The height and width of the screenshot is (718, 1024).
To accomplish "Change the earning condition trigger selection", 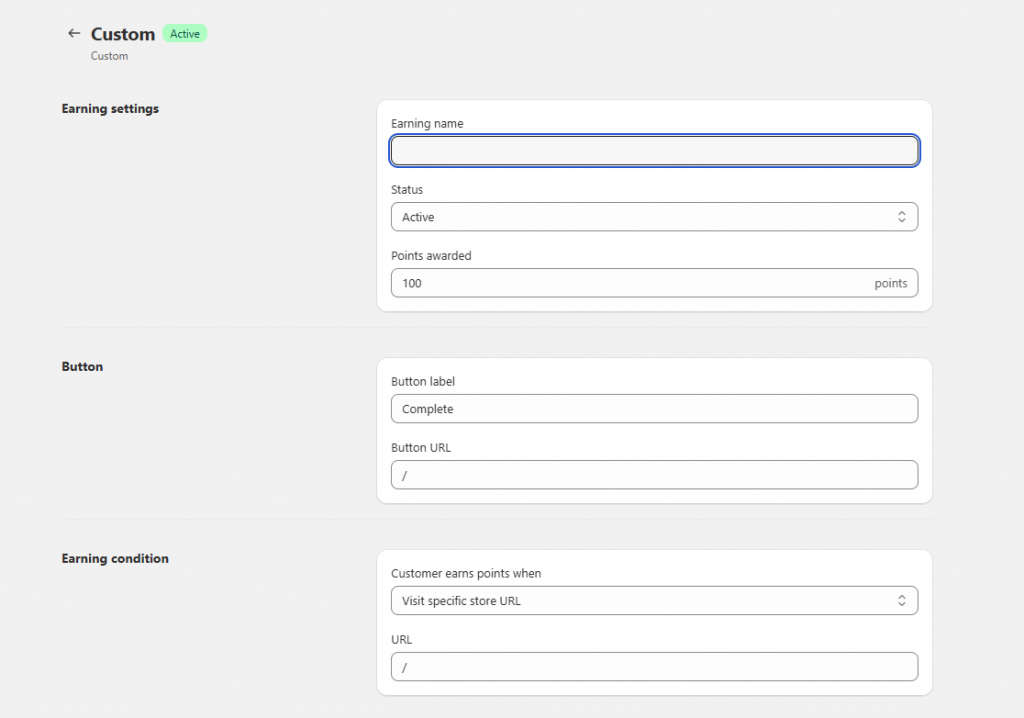I will coord(654,600).
